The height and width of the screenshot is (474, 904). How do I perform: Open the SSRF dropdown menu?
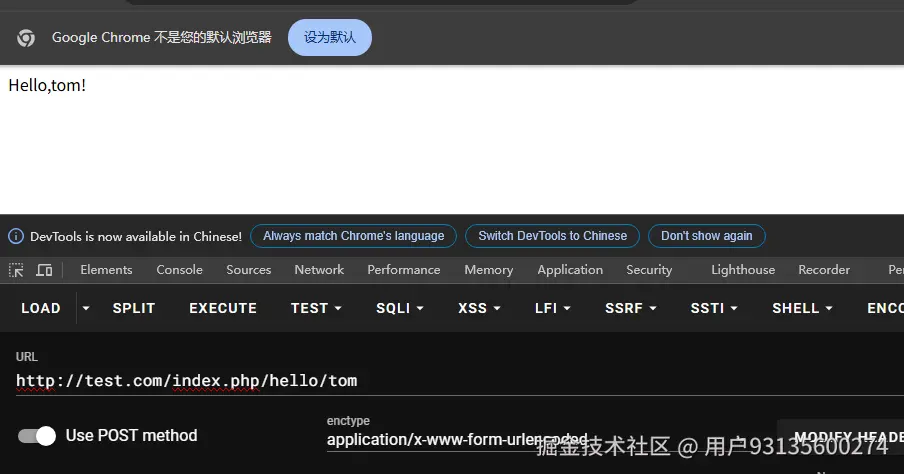click(x=630, y=309)
